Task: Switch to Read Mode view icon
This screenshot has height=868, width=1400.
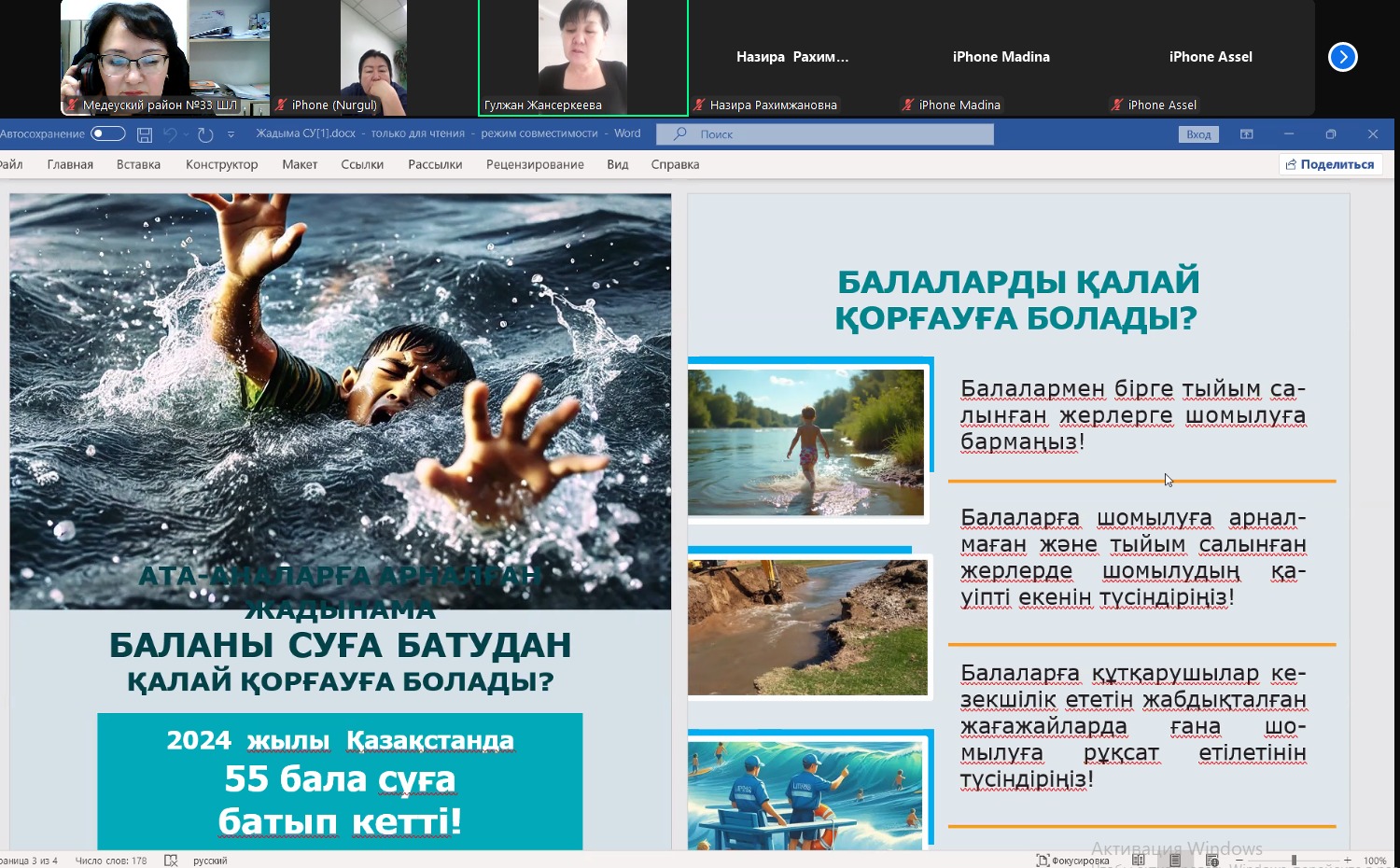Action: point(1139,861)
